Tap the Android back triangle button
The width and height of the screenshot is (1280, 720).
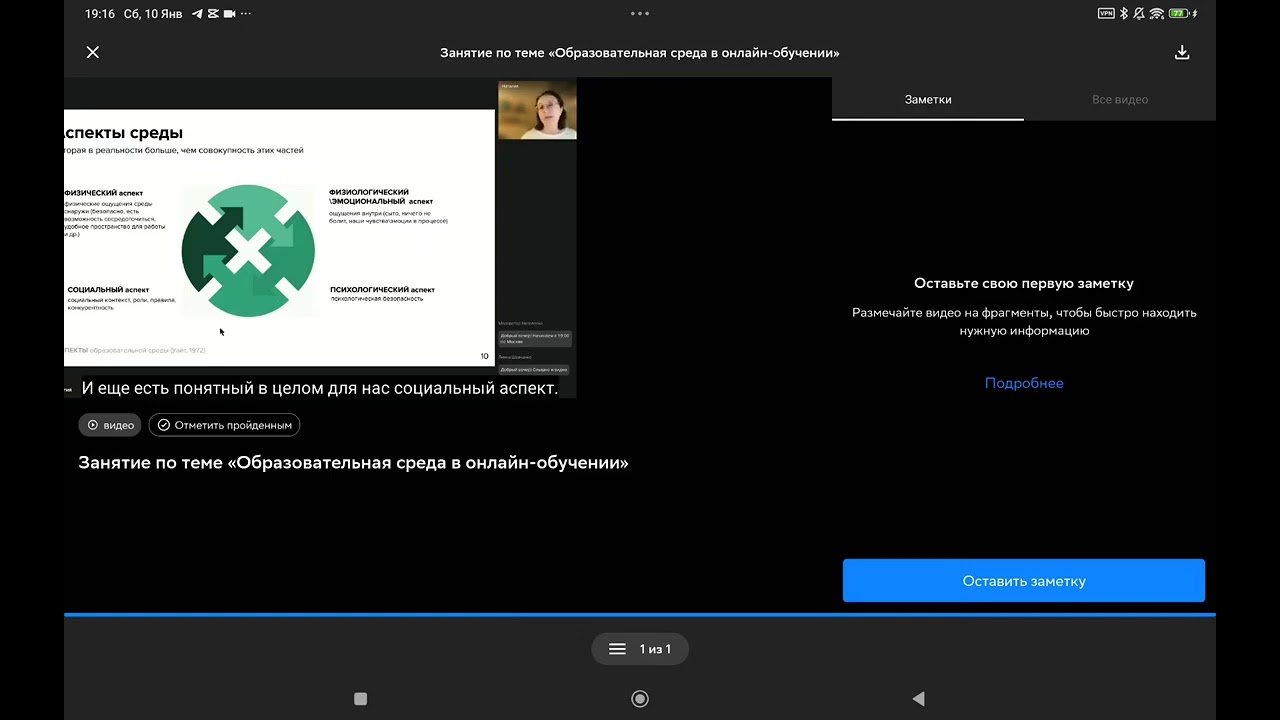[918, 699]
